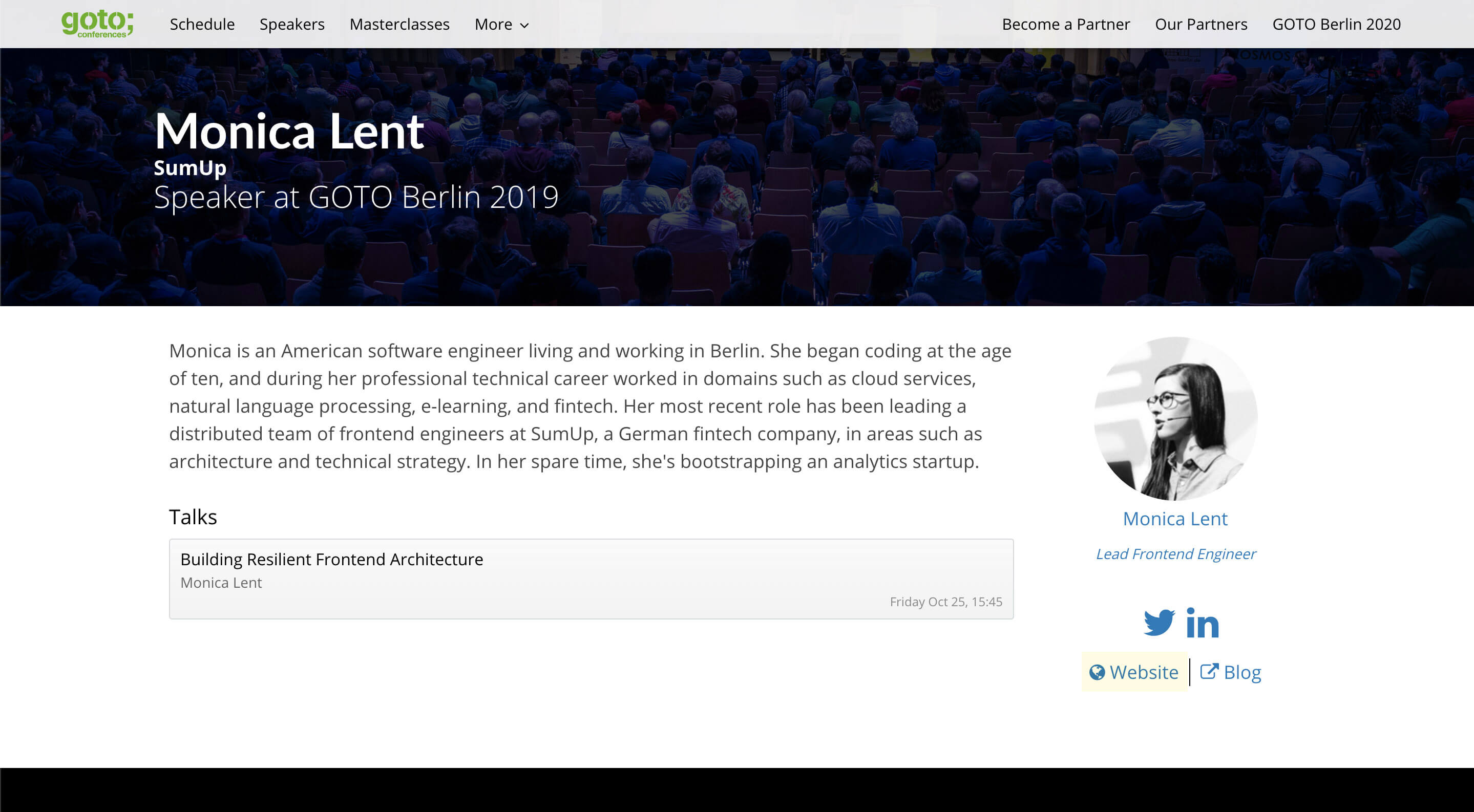This screenshot has height=812, width=1474.
Task: Click the Monica Lent speaker name under talk
Action: 221,583
